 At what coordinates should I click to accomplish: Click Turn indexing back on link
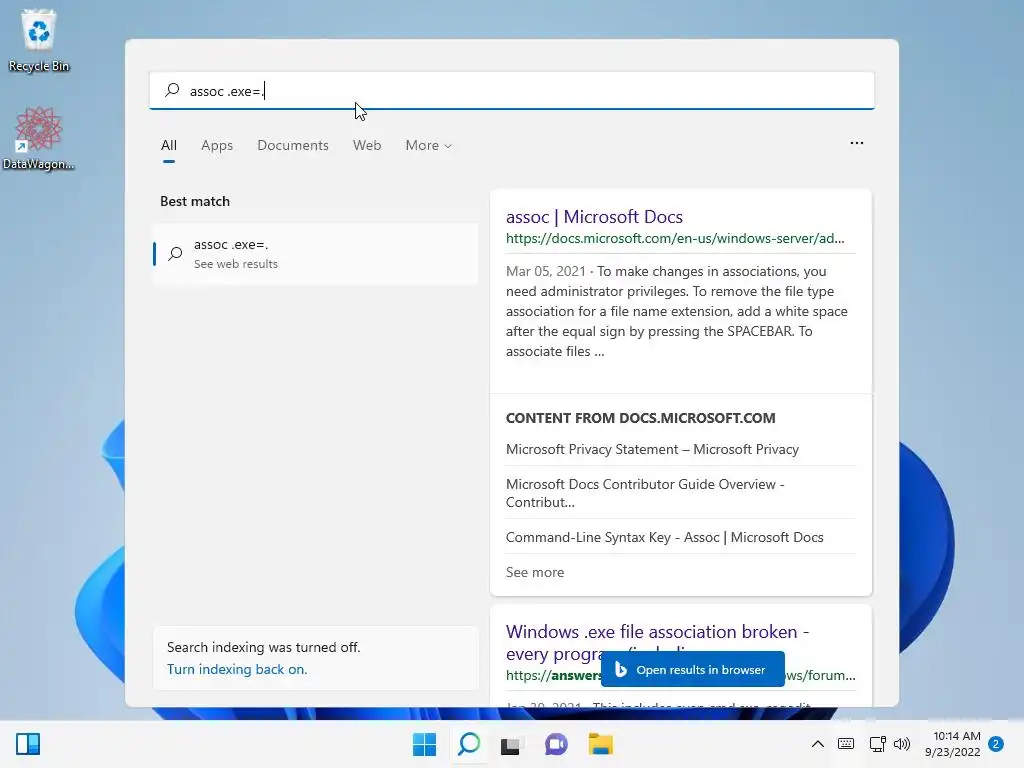click(x=237, y=669)
